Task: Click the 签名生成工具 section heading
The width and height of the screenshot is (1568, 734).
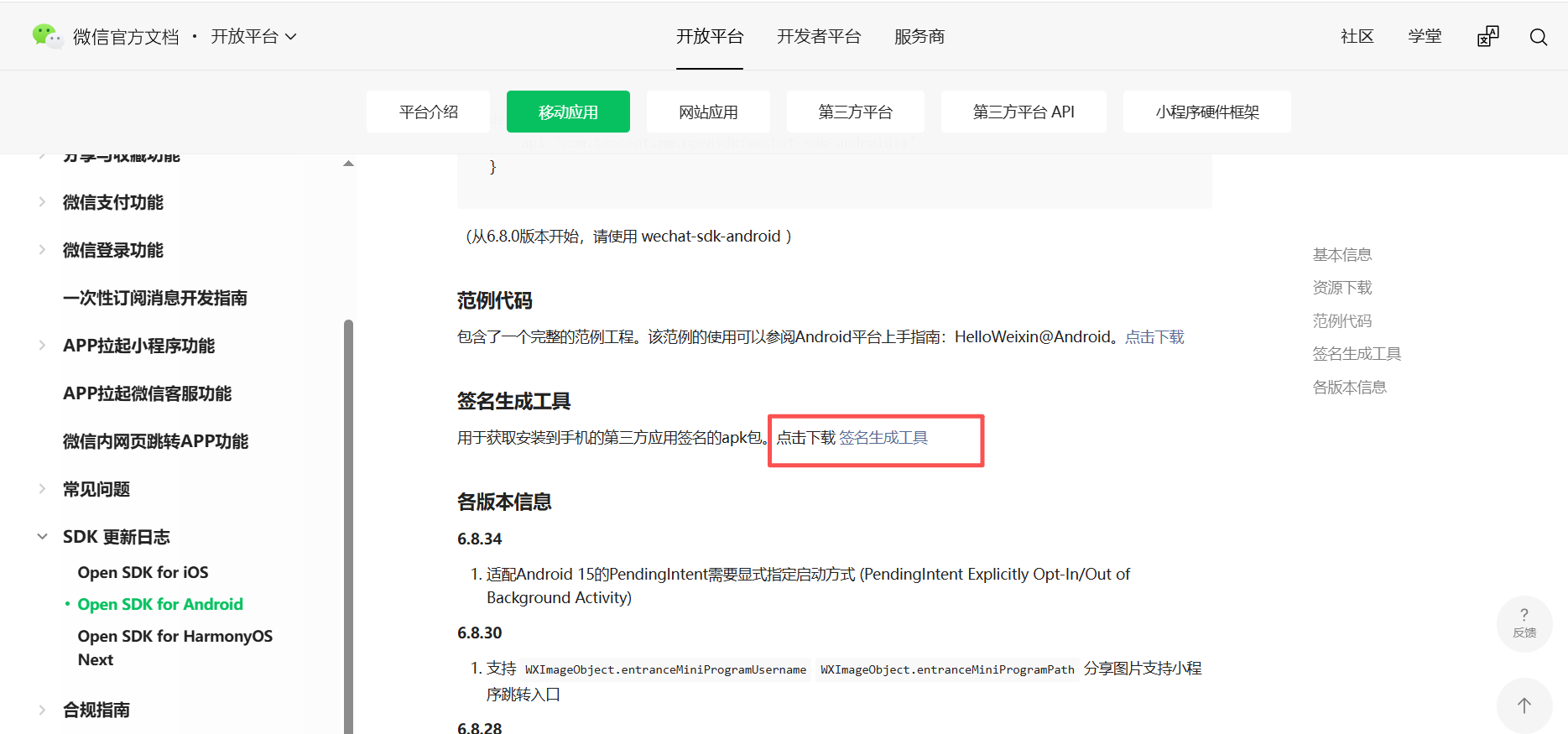Action: coord(513,401)
